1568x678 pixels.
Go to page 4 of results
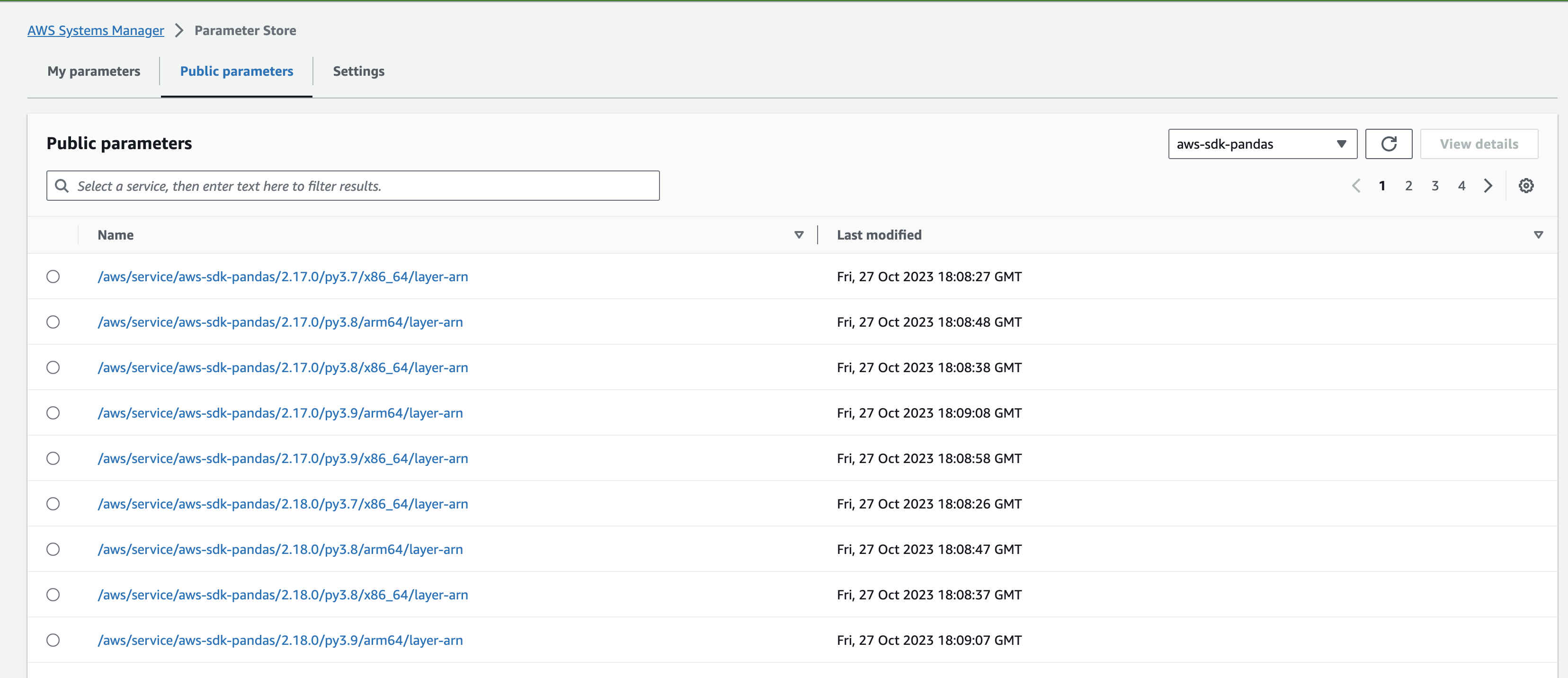(x=1461, y=186)
